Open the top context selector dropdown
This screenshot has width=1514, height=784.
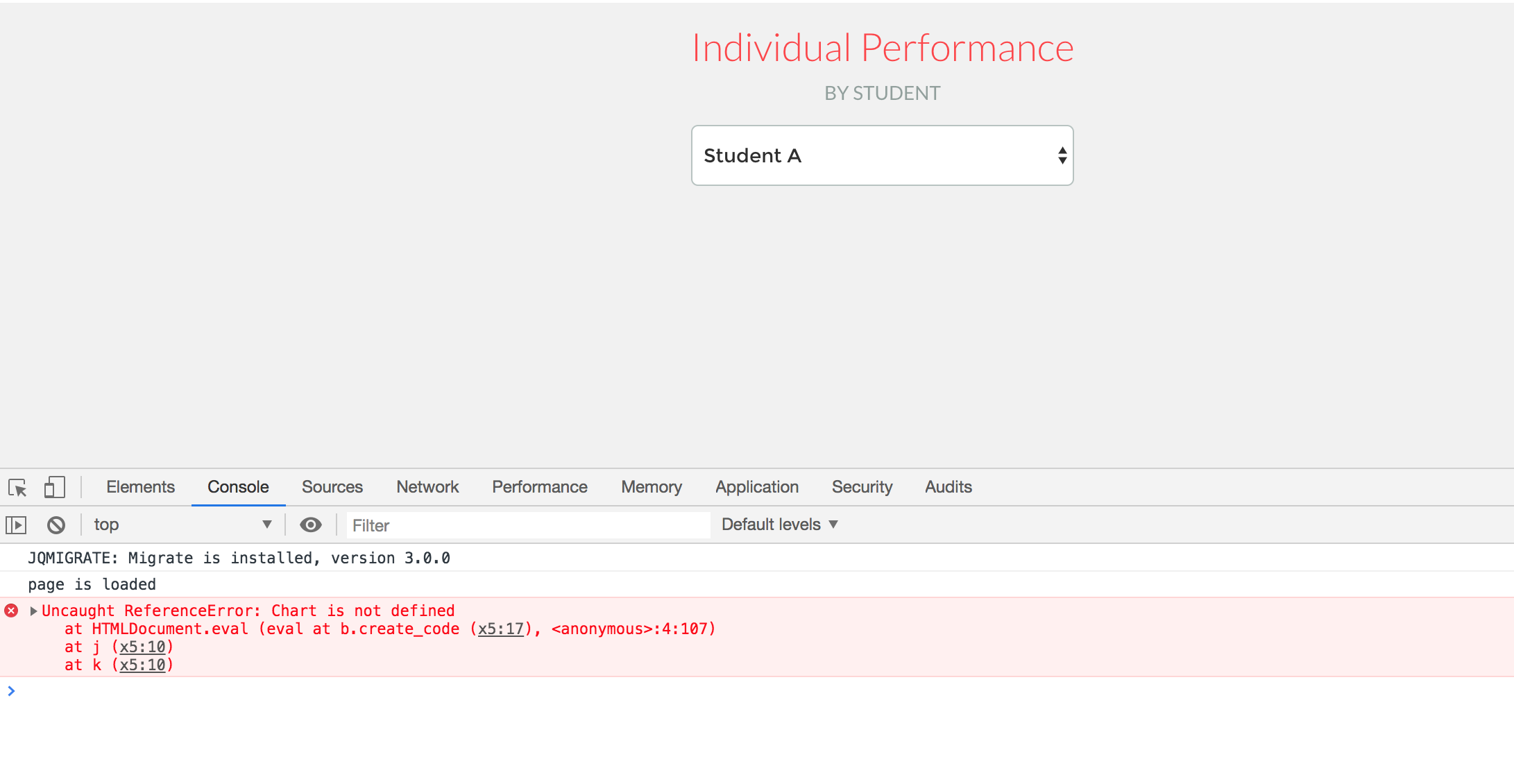[x=182, y=525]
